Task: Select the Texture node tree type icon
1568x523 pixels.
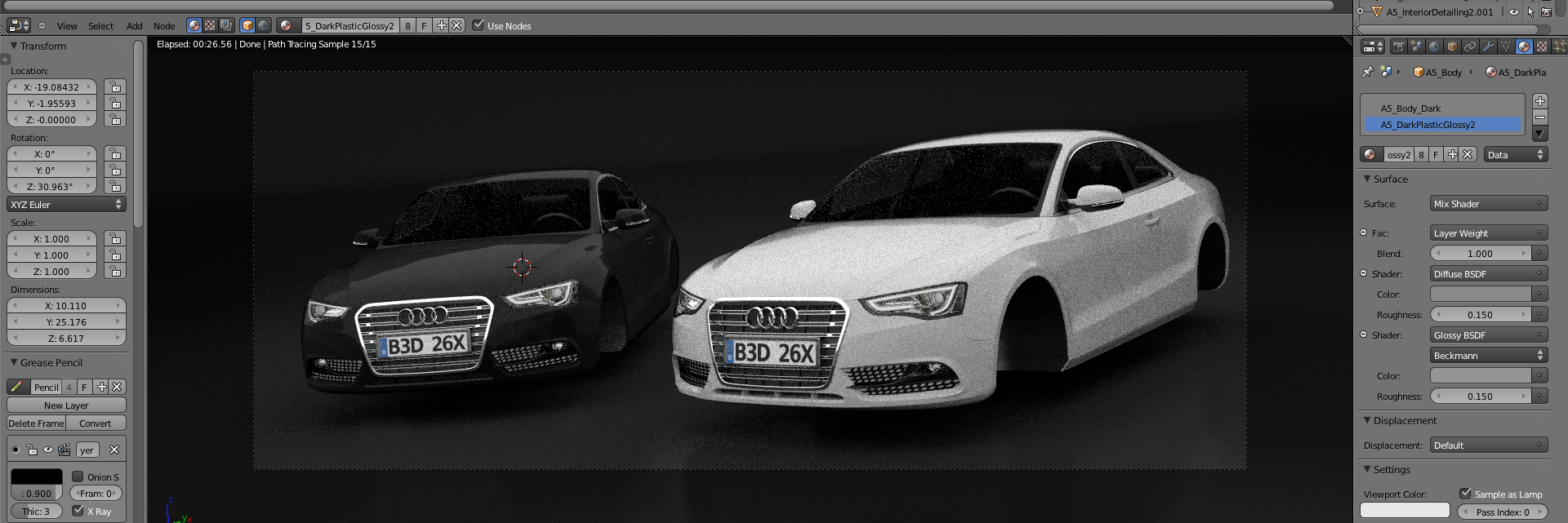Action: click(210, 25)
